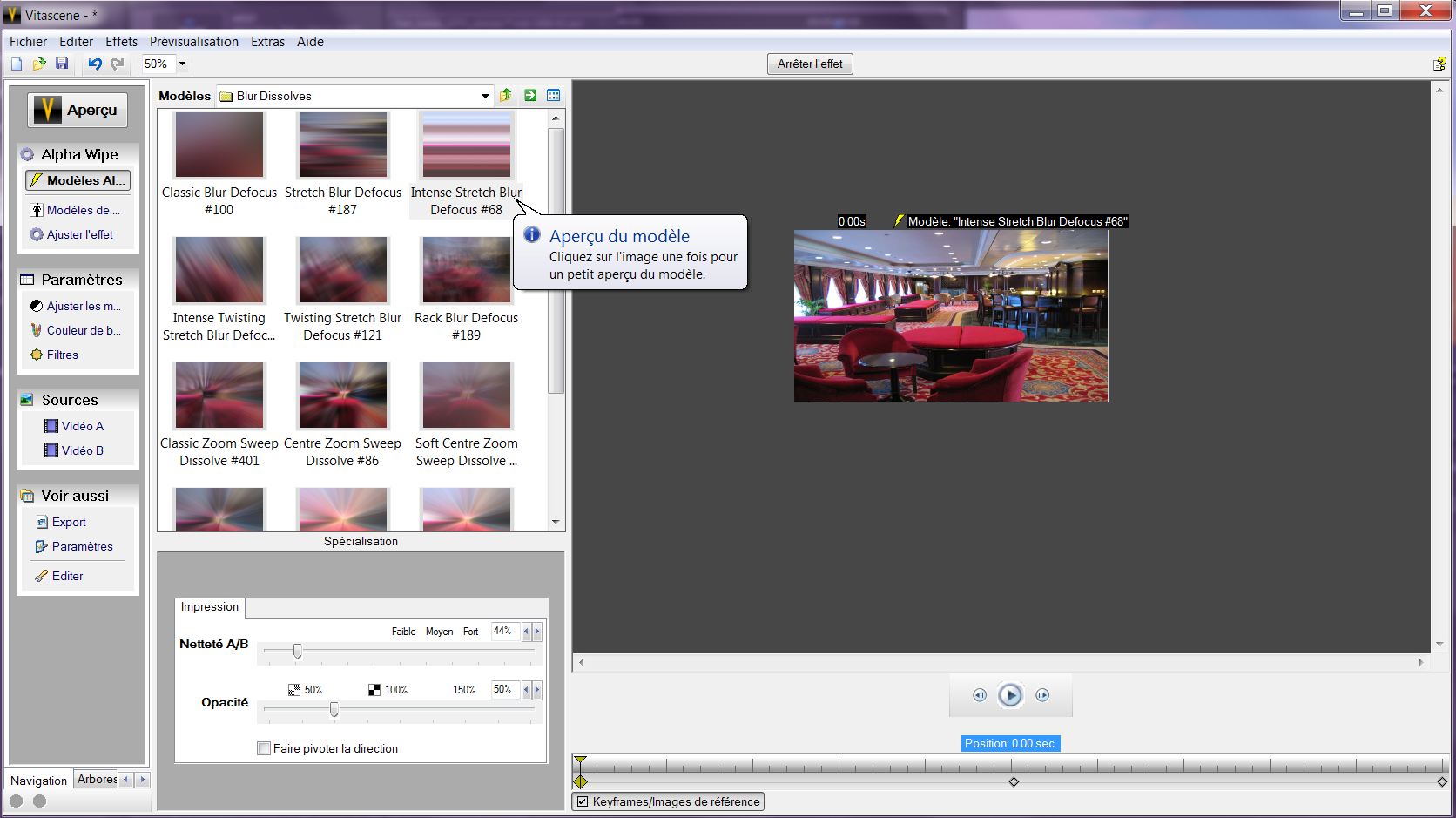
Task: Select Soft Centre Zoom Sweep Dissolve thumbnail
Action: pyautogui.click(x=467, y=395)
